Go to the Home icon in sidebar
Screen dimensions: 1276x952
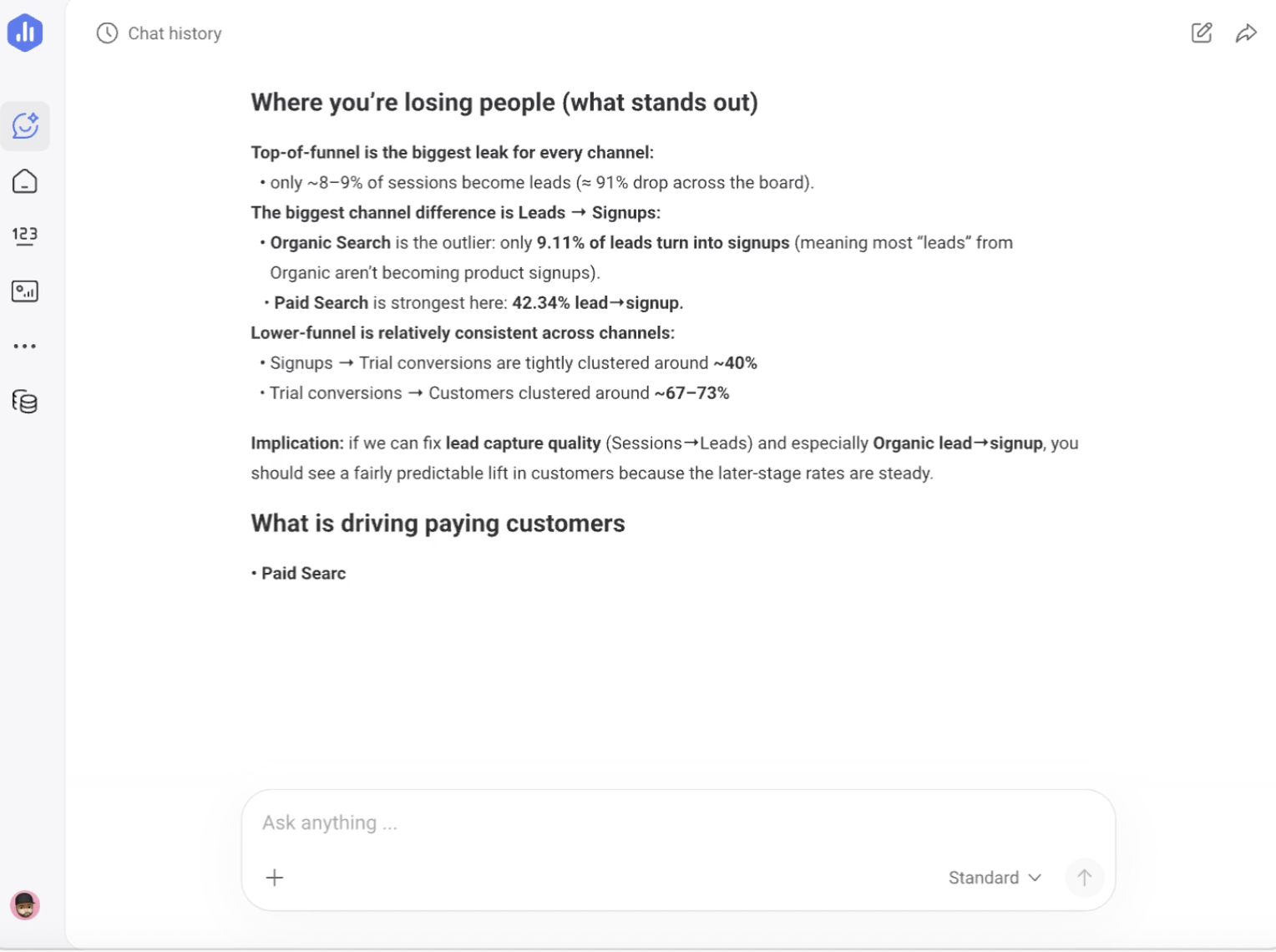[25, 181]
